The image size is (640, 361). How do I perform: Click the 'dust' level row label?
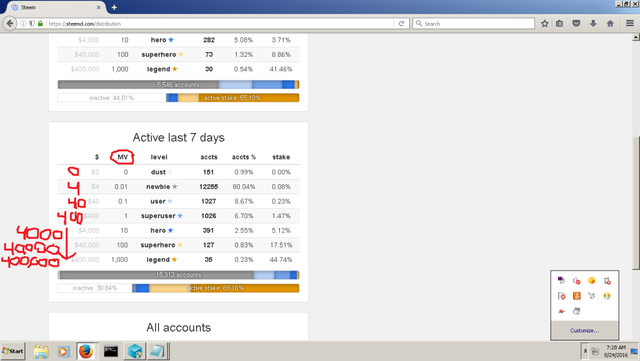point(158,172)
